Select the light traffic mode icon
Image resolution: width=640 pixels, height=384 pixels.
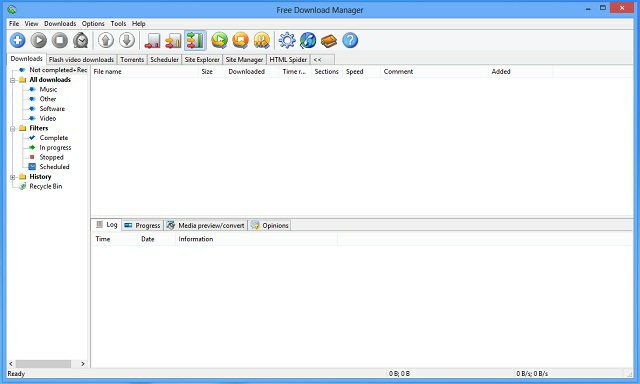(x=153, y=41)
